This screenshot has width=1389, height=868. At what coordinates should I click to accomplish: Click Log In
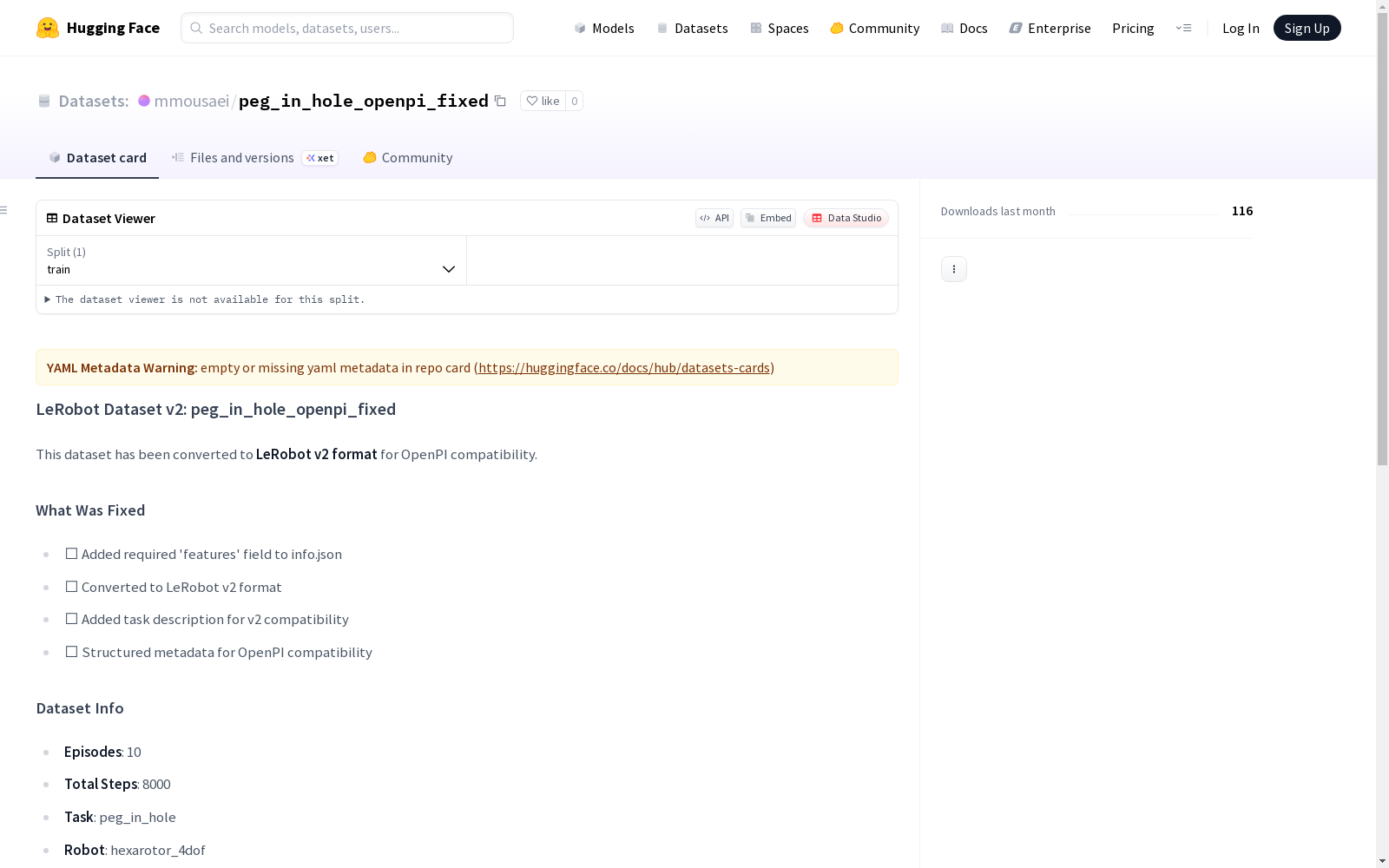click(x=1241, y=28)
